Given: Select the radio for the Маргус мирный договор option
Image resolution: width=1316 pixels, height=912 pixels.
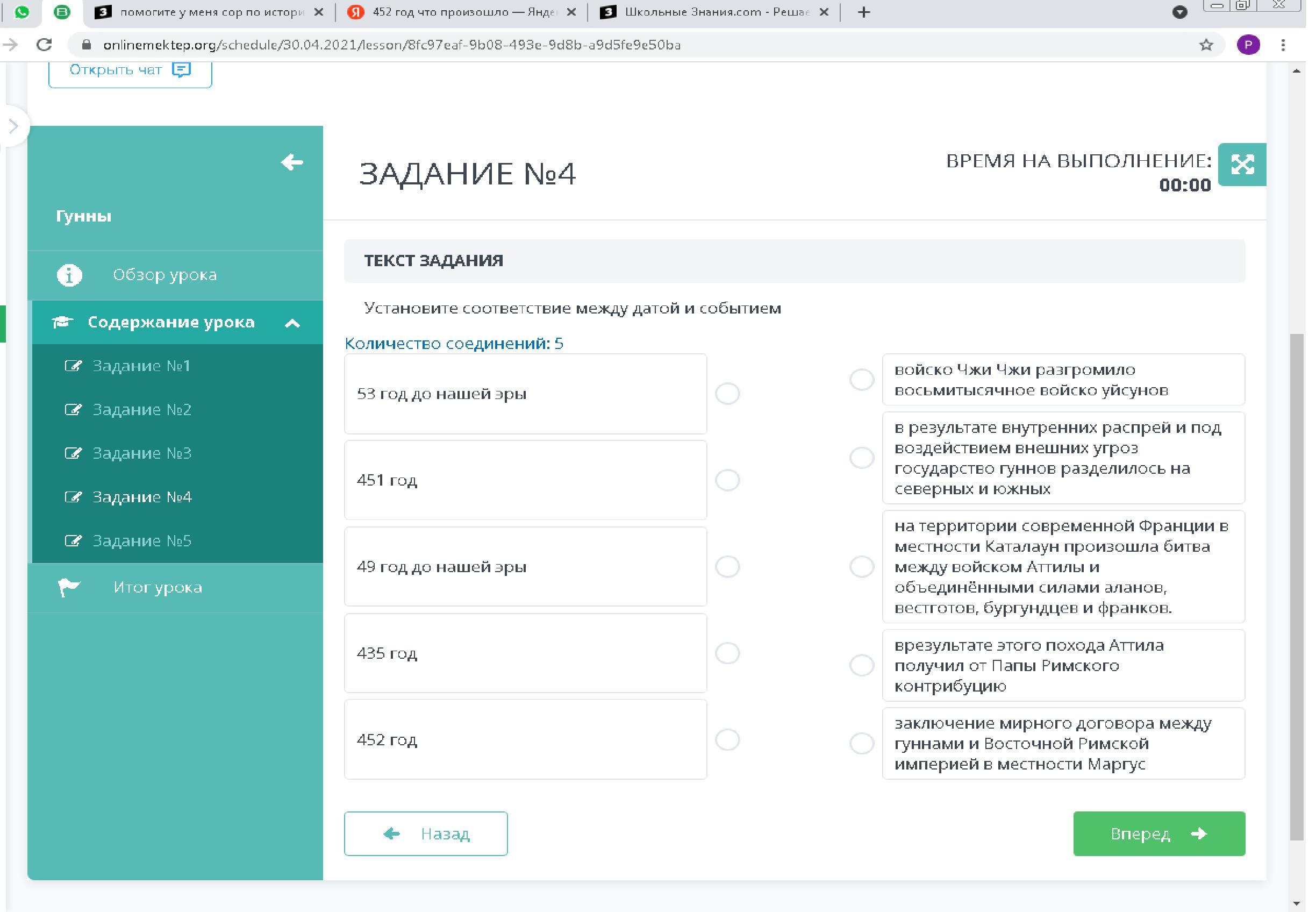Looking at the screenshot, I should pyautogui.click(x=861, y=744).
